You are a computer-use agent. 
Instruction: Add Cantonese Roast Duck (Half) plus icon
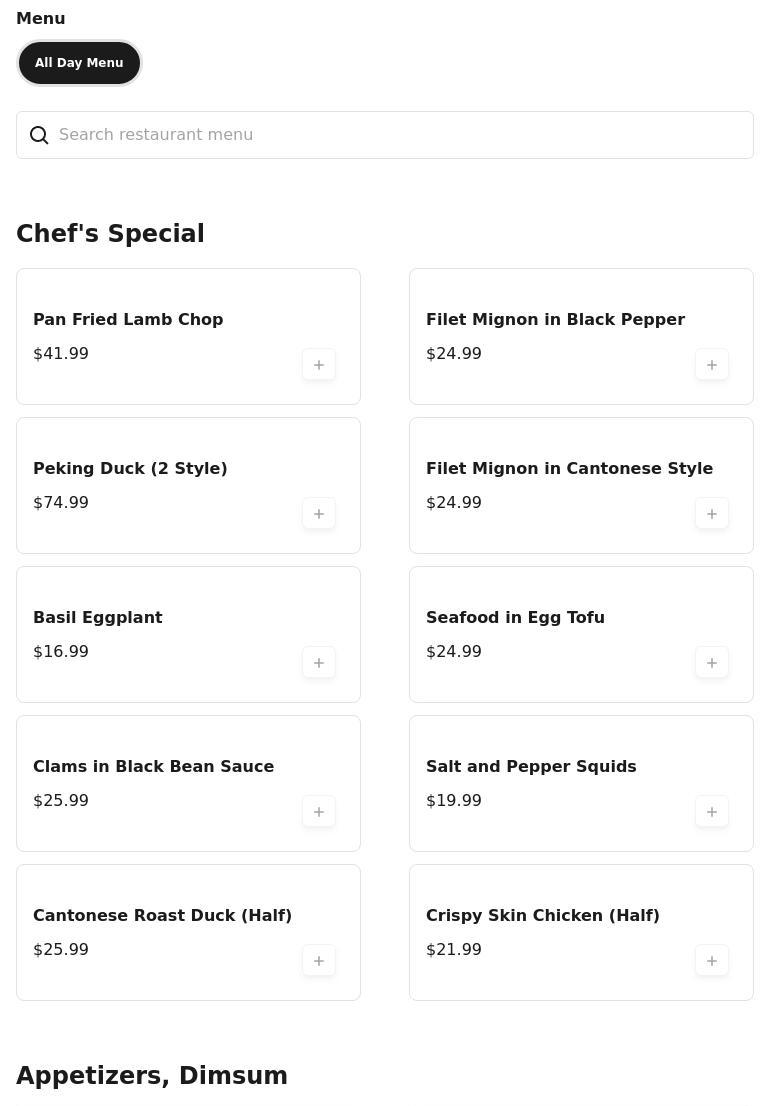click(319, 961)
